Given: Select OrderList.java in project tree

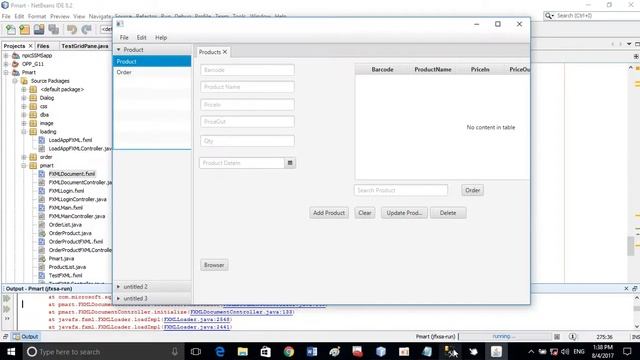Looking at the screenshot, I should point(65,224).
